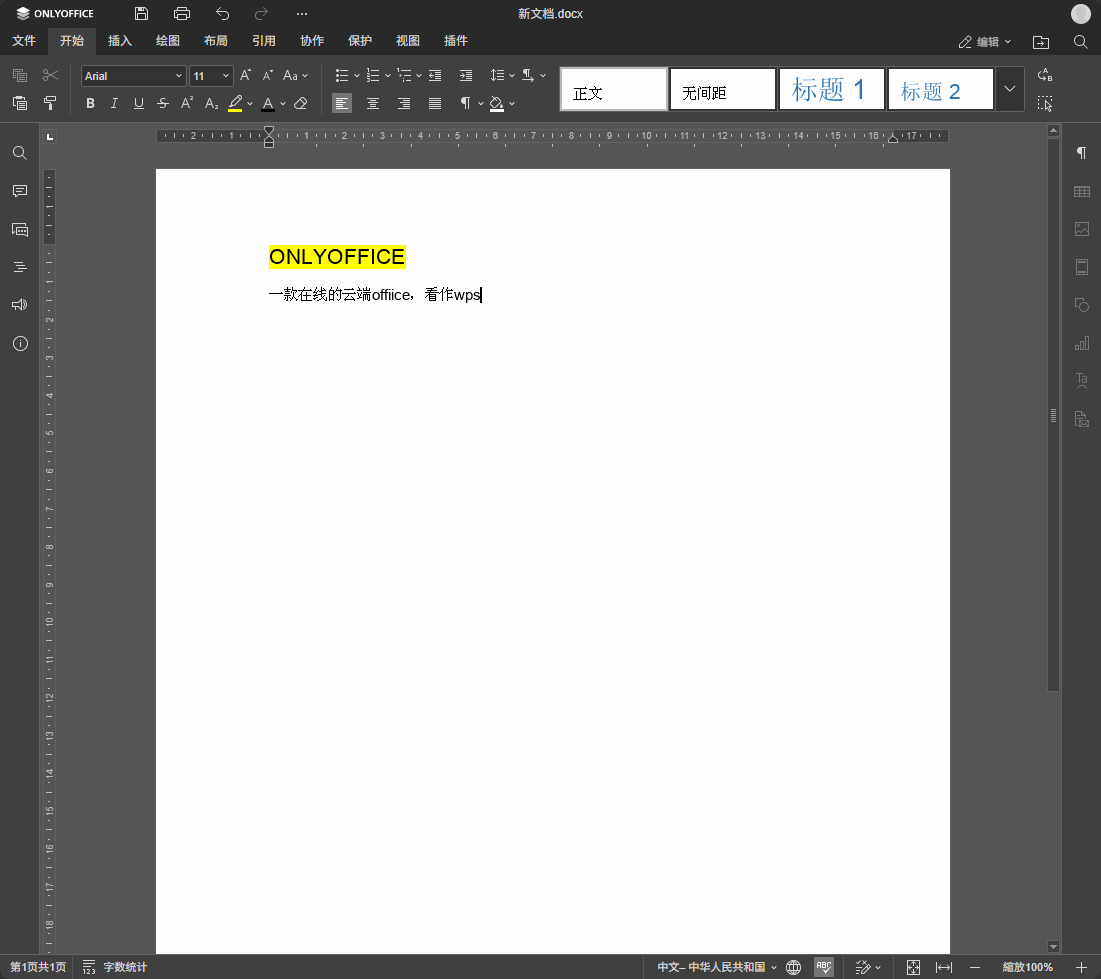1101x979 pixels.
Task: Justify the paragraph text
Action: click(435, 103)
